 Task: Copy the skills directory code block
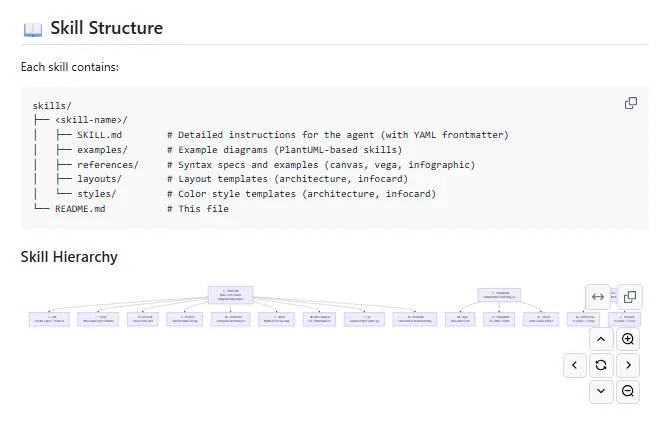pos(631,103)
